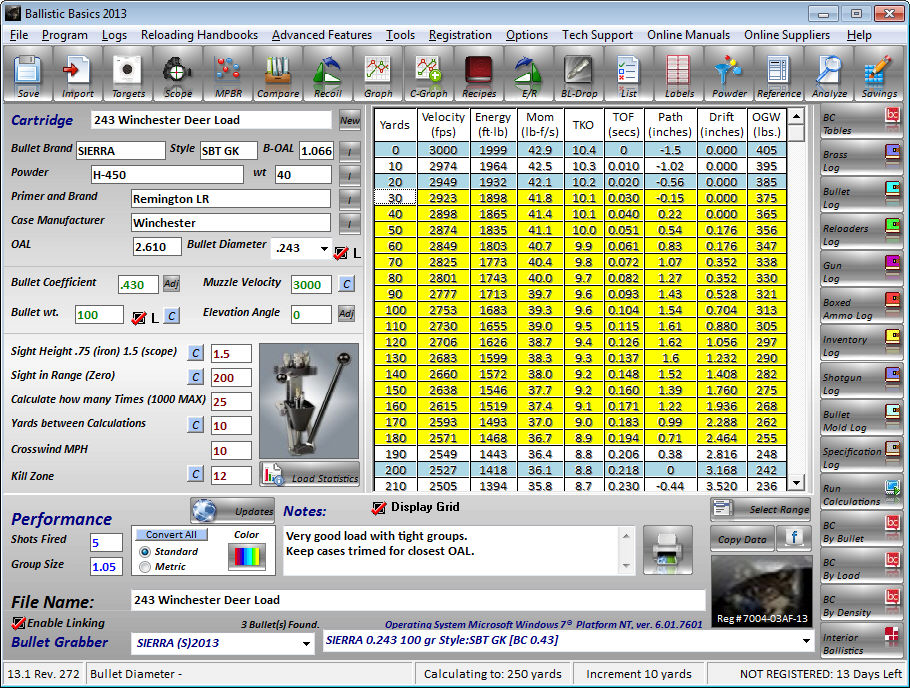Click the rainbow Color swatch
Screen dimensions: 910x688
245,556
